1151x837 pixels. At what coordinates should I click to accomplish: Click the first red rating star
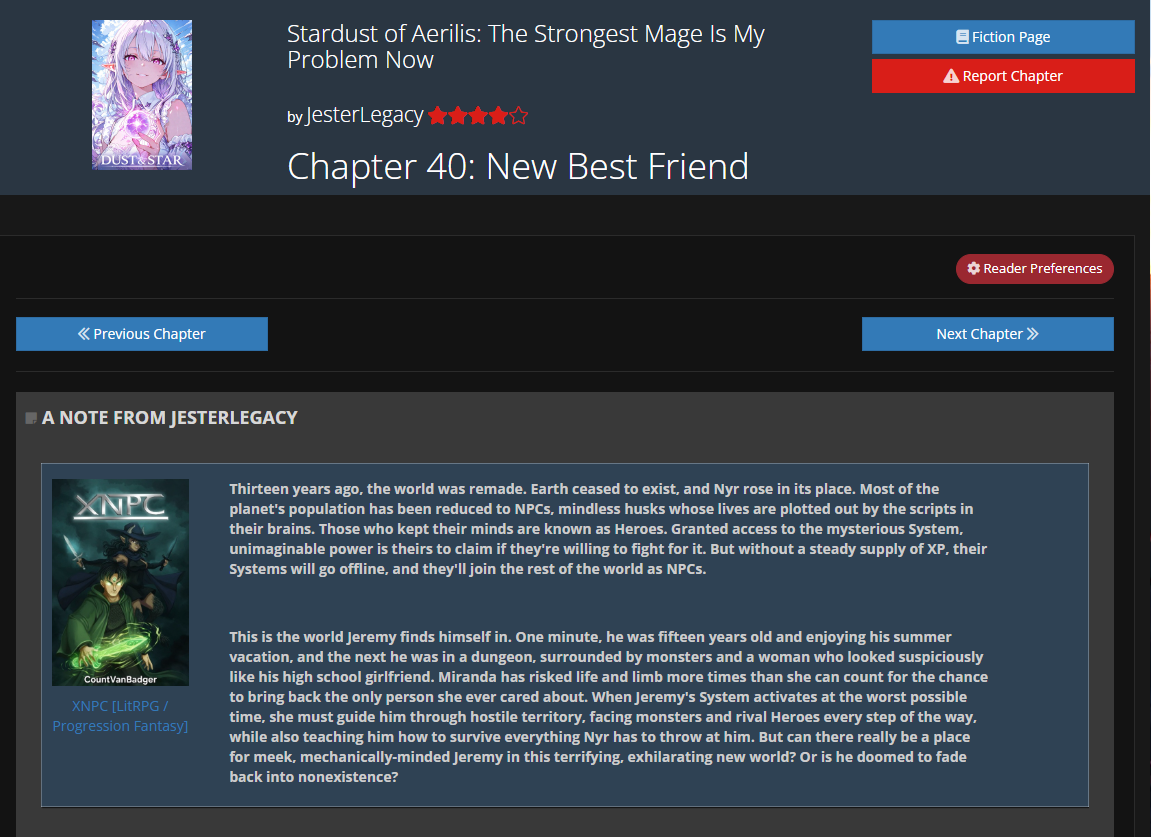pyautogui.click(x=437, y=115)
